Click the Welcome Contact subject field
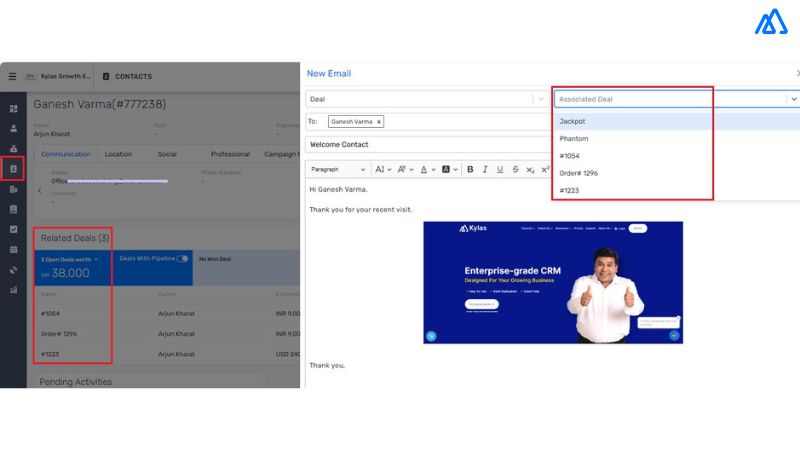800x450 pixels. point(428,145)
